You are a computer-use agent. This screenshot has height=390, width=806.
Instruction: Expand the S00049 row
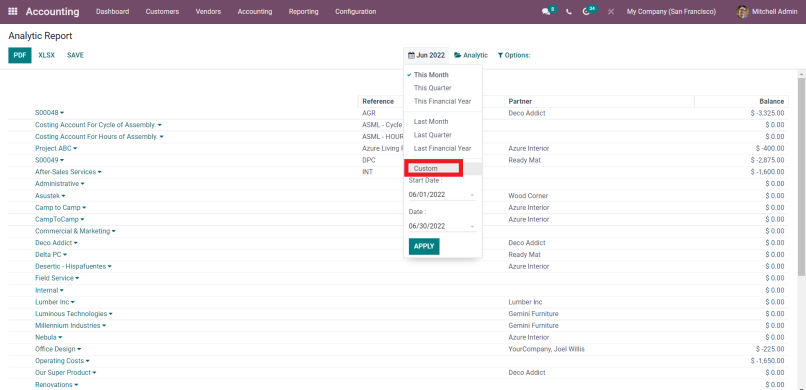[49, 160]
